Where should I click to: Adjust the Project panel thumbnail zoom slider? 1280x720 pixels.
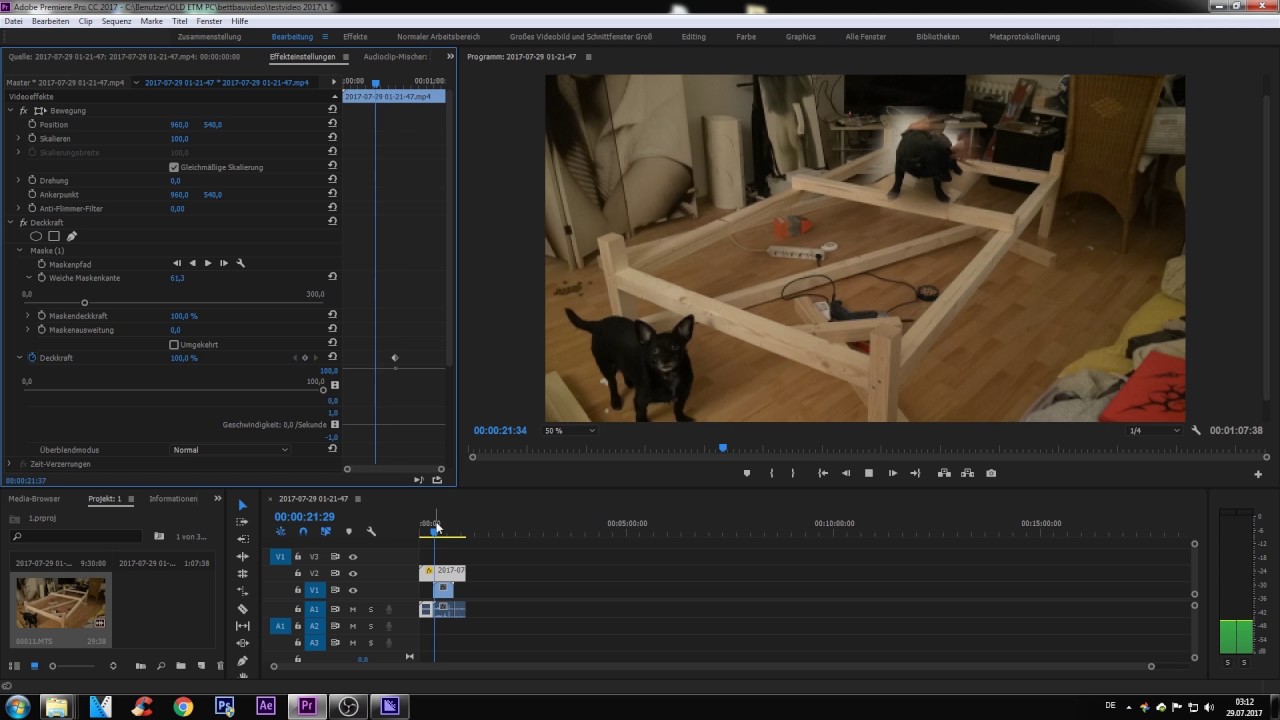(53, 666)
